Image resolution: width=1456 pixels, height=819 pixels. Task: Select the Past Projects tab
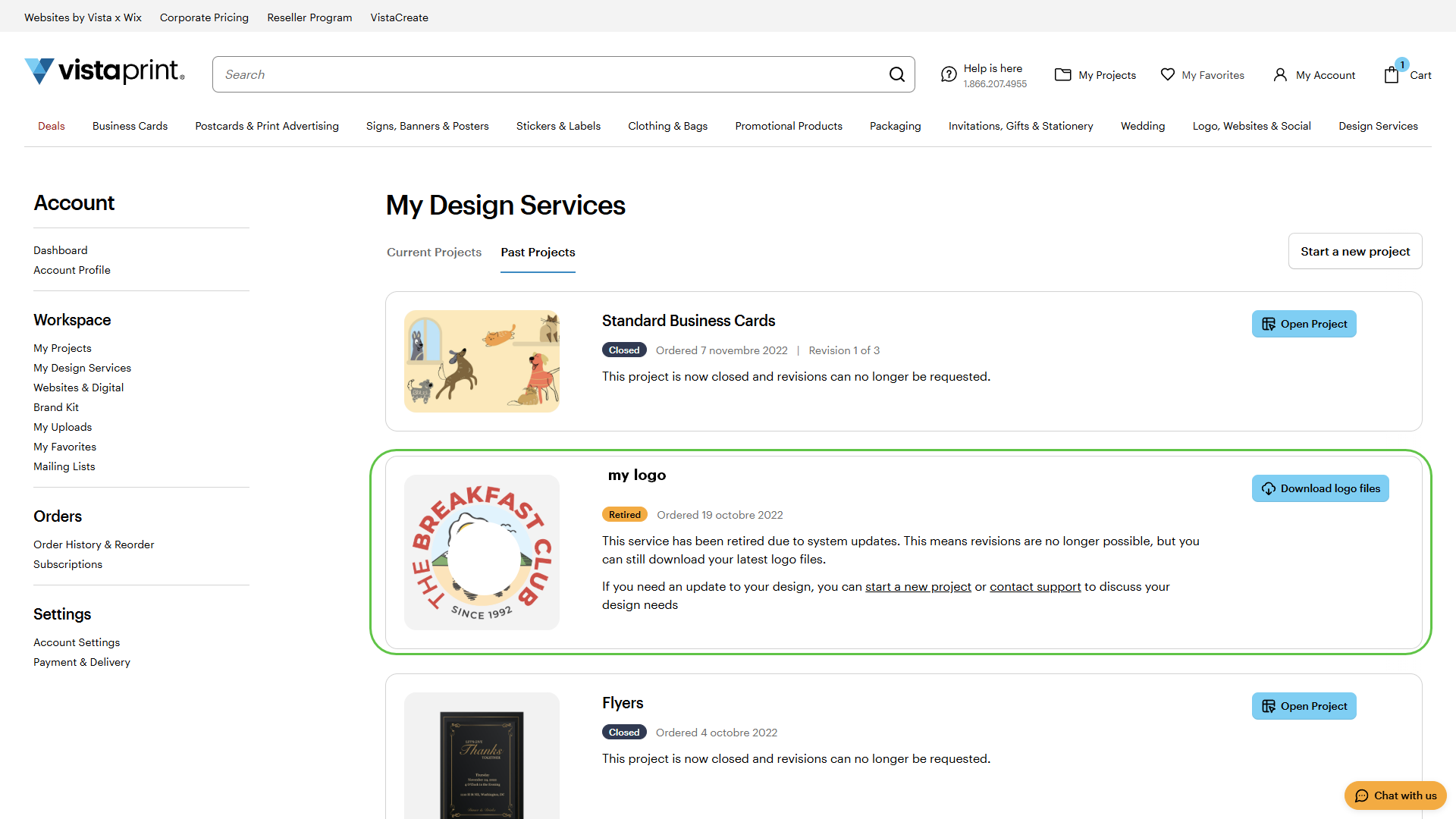pyautogui.click(x=538, y=253)
